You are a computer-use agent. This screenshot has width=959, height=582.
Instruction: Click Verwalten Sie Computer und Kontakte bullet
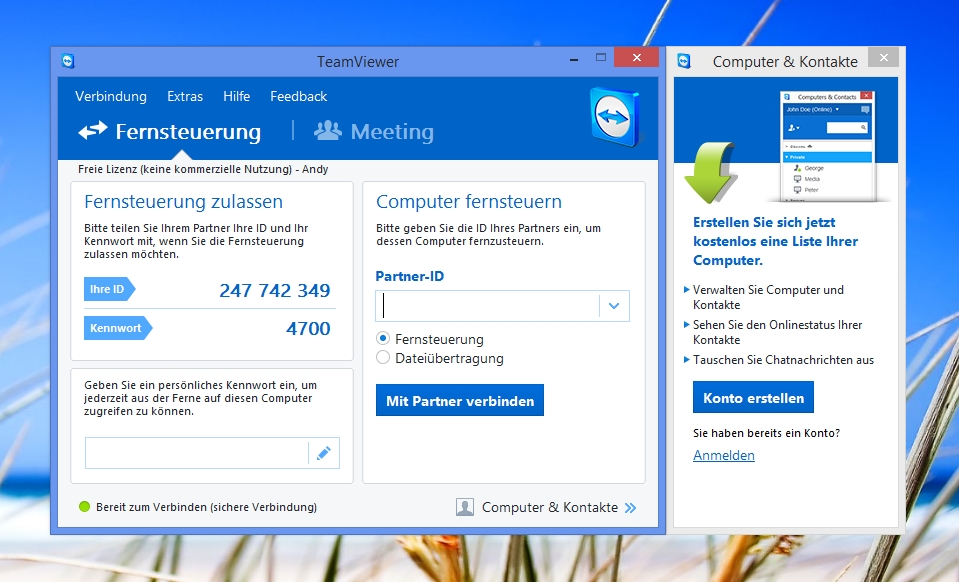coord(768,297)
